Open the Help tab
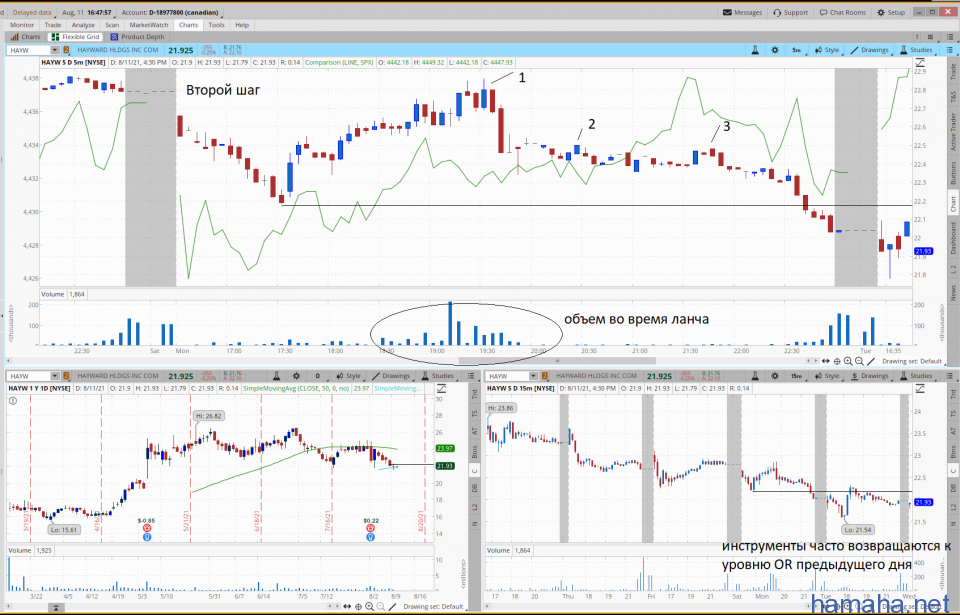The image size is (960, 615). pos(242,25)
